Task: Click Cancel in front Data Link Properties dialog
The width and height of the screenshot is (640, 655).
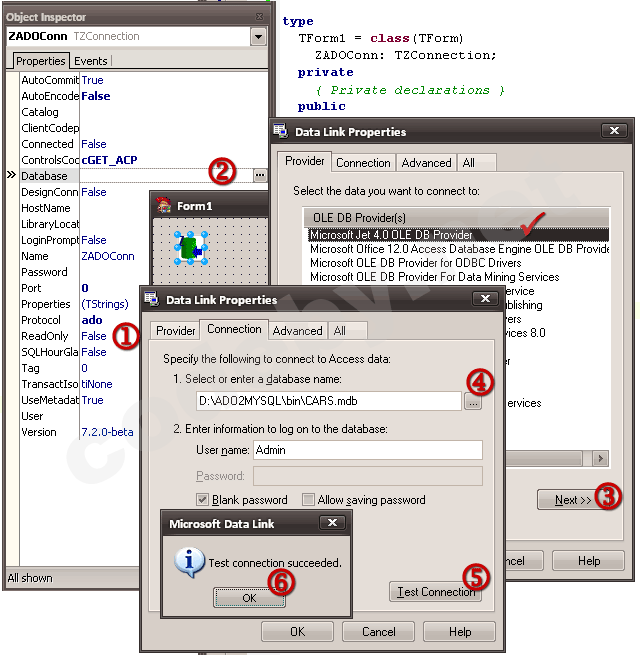Action: click(x=378, y=632)
